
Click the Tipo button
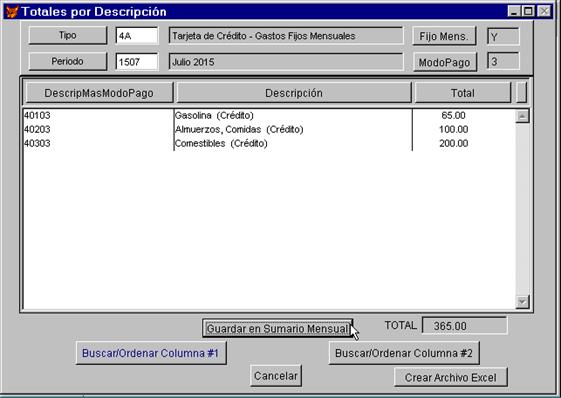point(68,35)
